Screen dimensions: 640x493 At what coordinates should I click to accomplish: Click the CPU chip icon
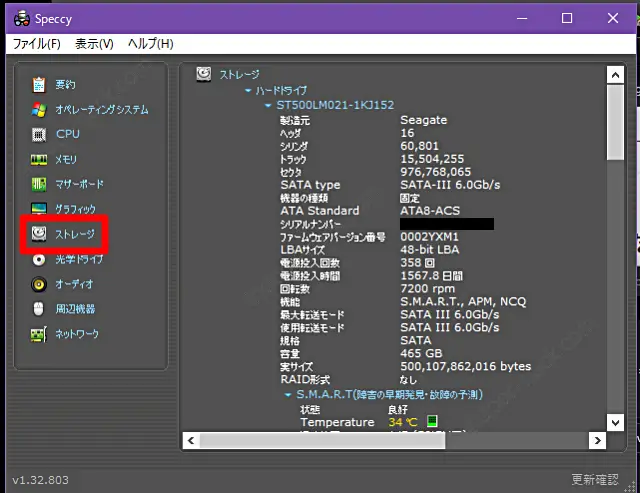click(x=39, y=134)
